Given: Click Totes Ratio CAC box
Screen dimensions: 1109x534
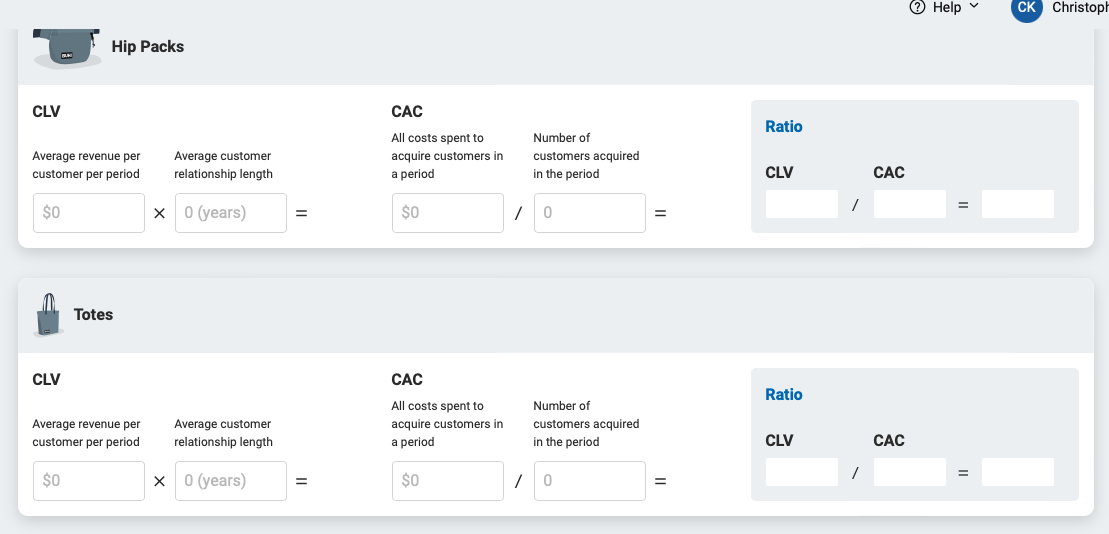Looking at the screenshot, I should coord(910,472).
